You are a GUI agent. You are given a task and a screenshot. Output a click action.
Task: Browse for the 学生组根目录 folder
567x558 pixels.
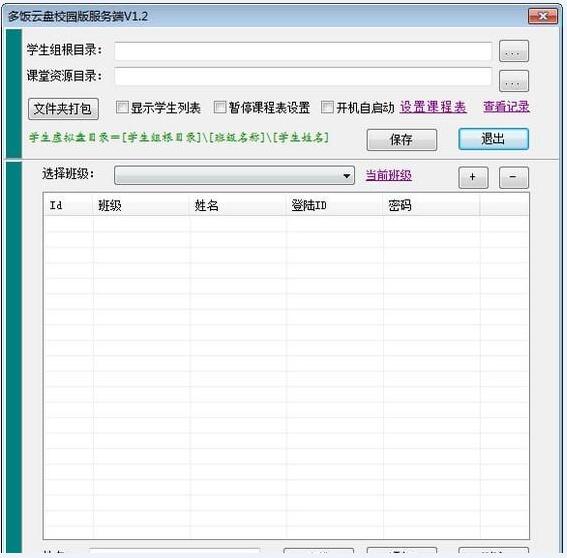[x=513, y=51]
